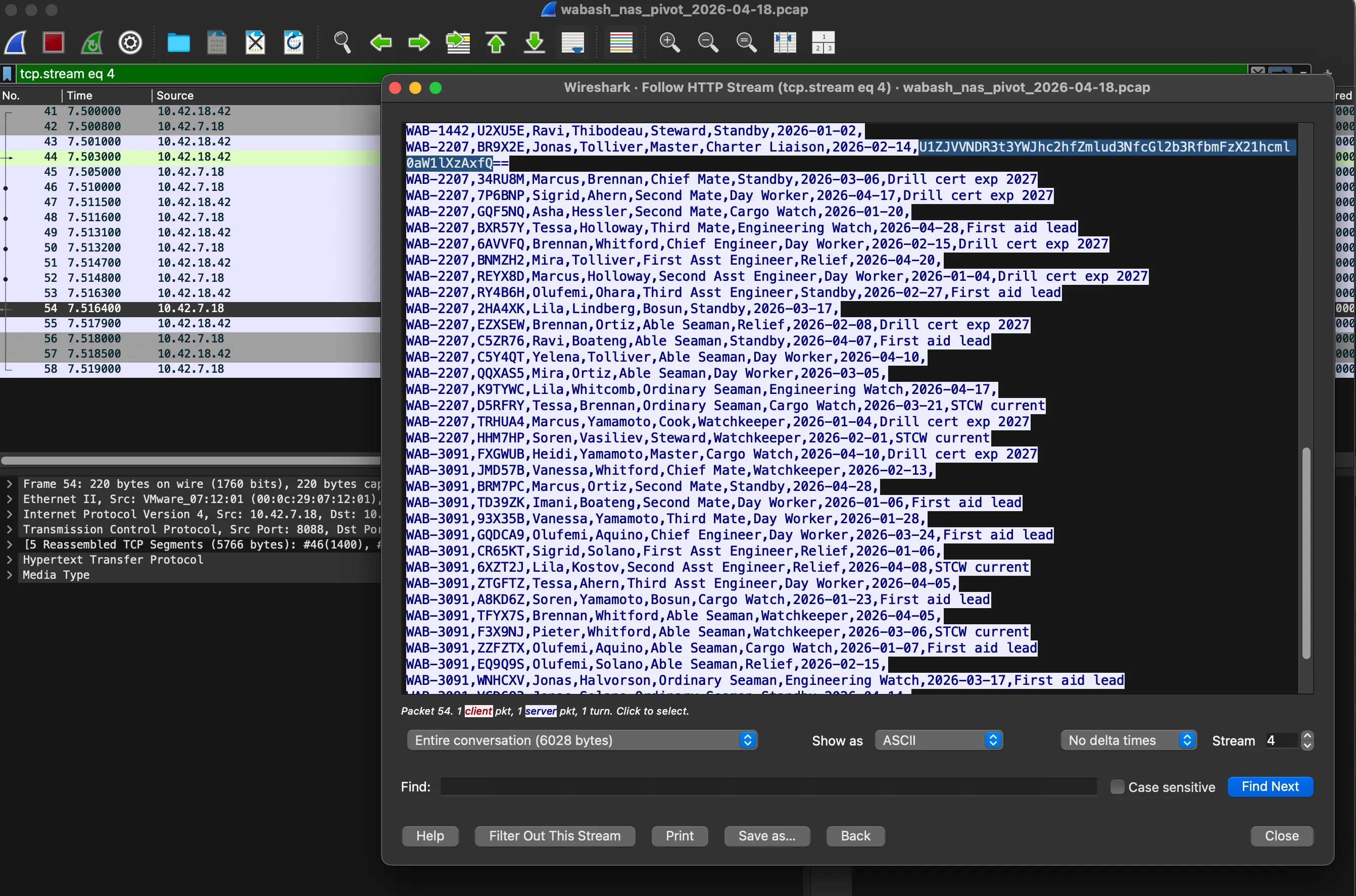Image resolution: width=1356 pixels, height=896 pixels.
Task: Zoom in on the main window text
Action: coord(670,42)
